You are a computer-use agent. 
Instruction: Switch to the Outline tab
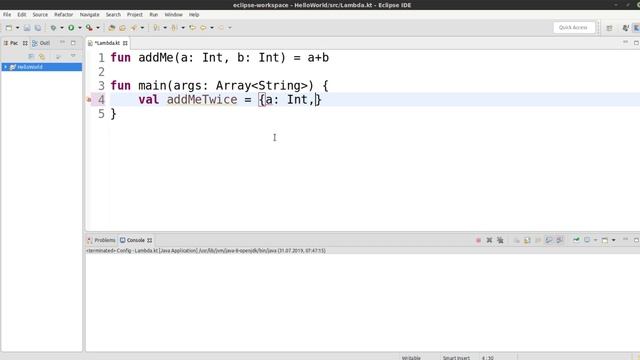click(x=41, y=43)
